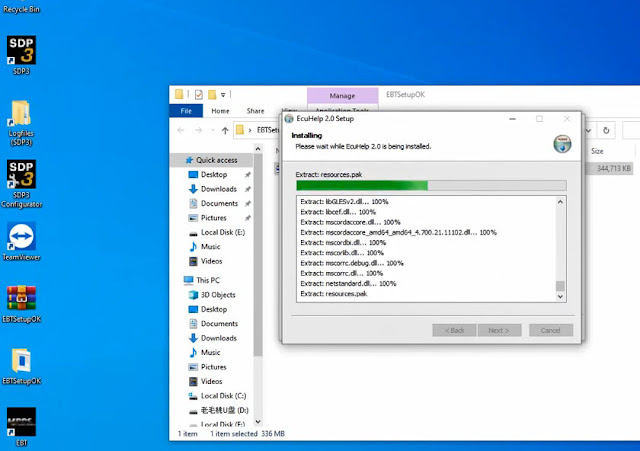
Task: Open the Logfiles (SDP3) folder icon
Action: (x=21, y=123)
